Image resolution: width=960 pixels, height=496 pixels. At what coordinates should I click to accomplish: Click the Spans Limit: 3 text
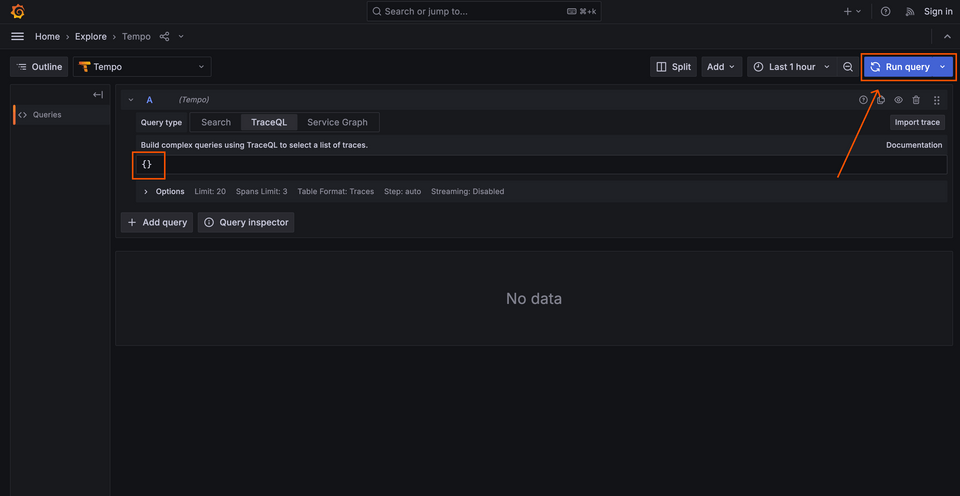pos(261,192)
